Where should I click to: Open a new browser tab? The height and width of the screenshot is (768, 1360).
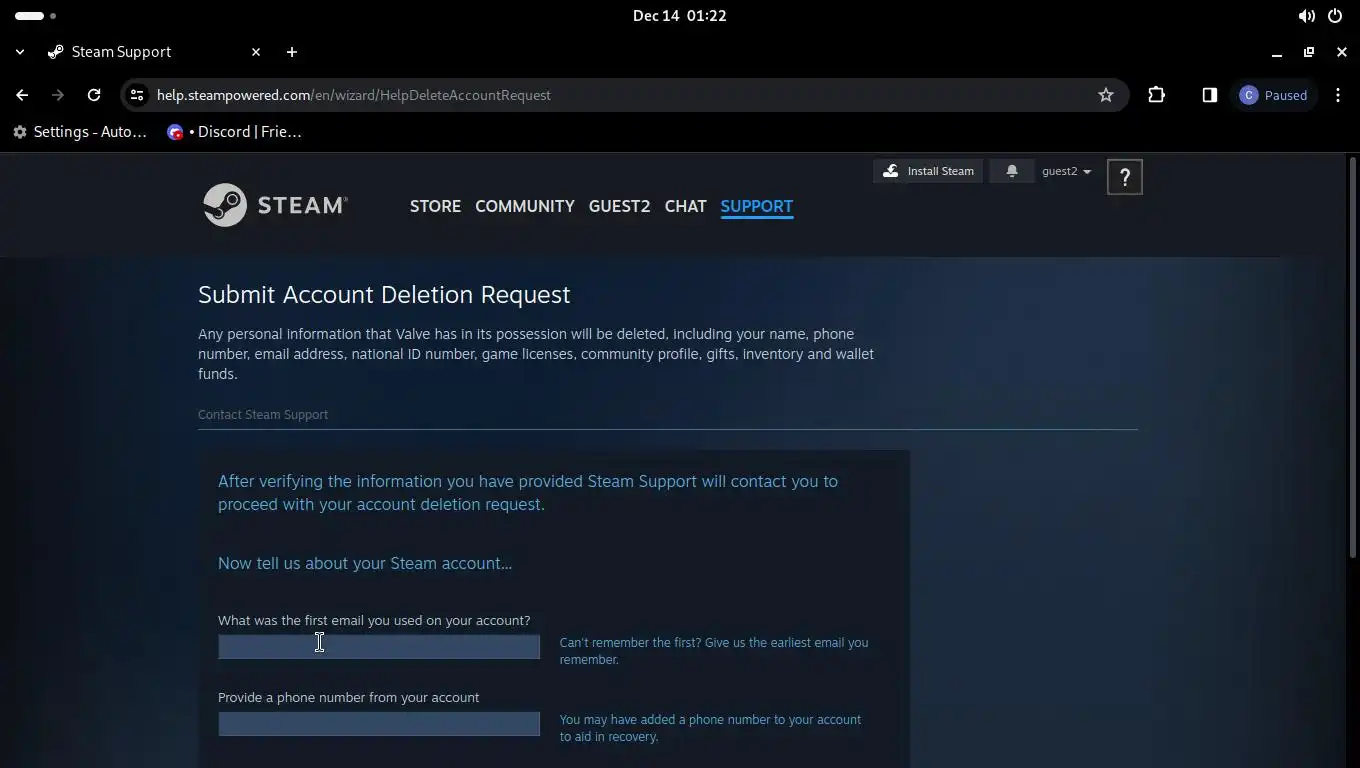coord(291,52)
